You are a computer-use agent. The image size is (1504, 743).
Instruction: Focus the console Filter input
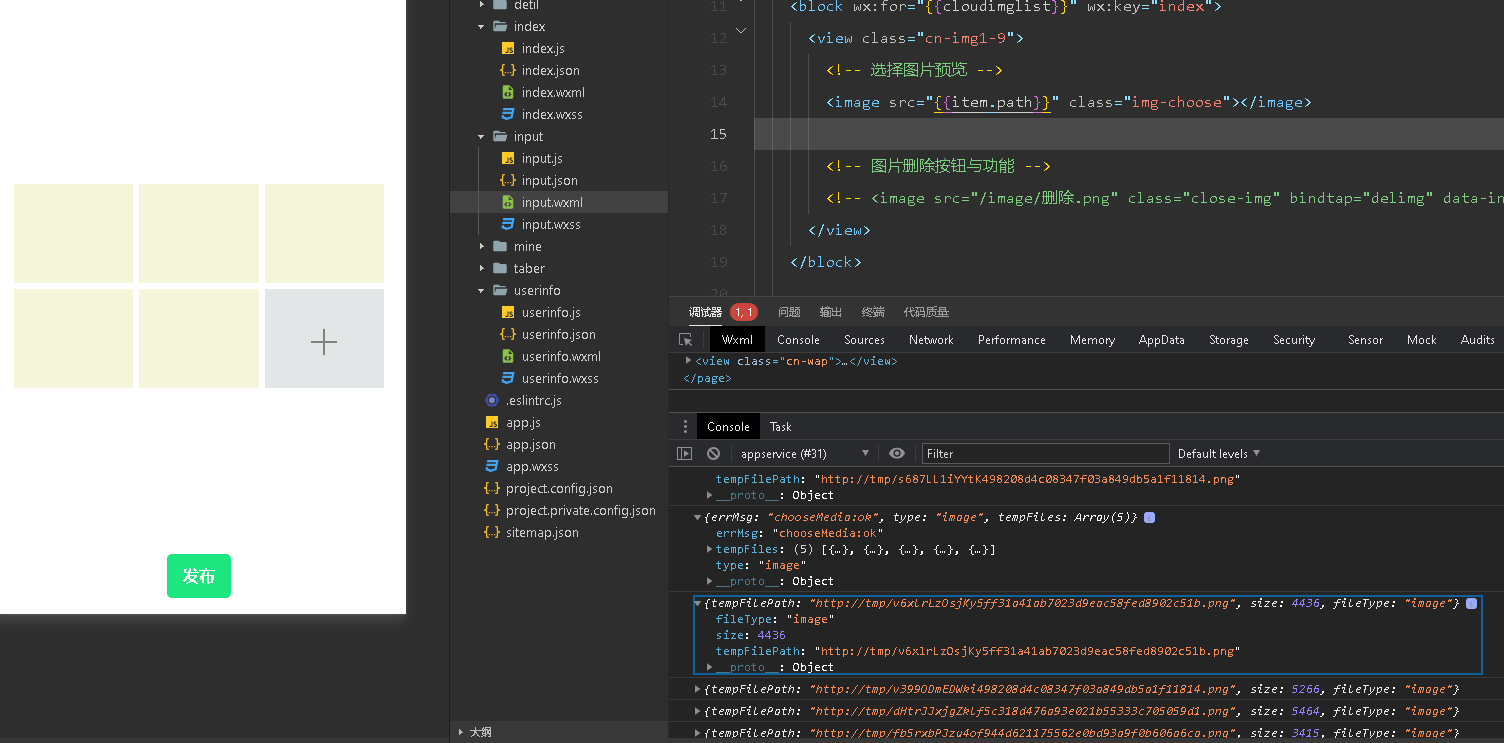[1045, 454]
